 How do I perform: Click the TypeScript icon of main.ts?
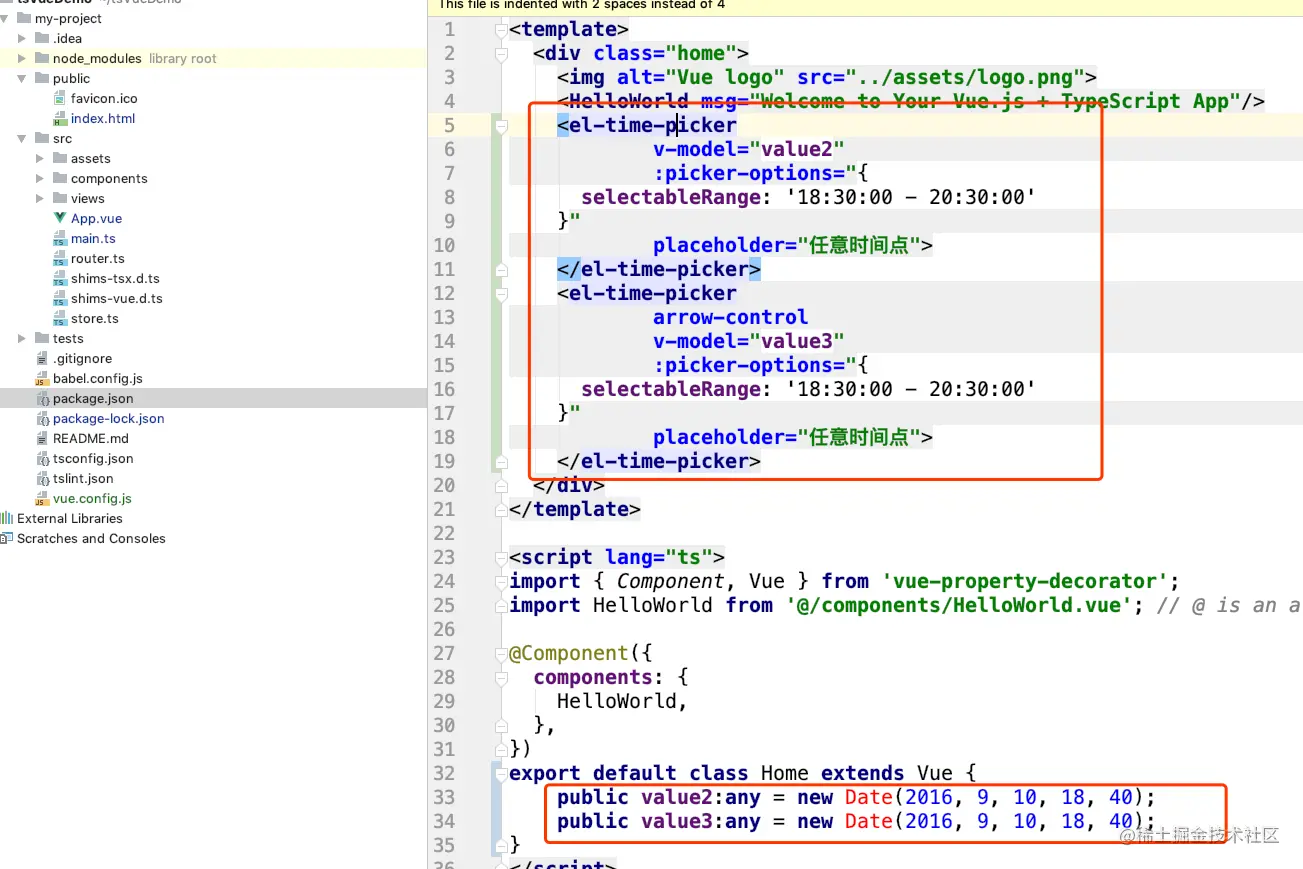pos(60,239)
